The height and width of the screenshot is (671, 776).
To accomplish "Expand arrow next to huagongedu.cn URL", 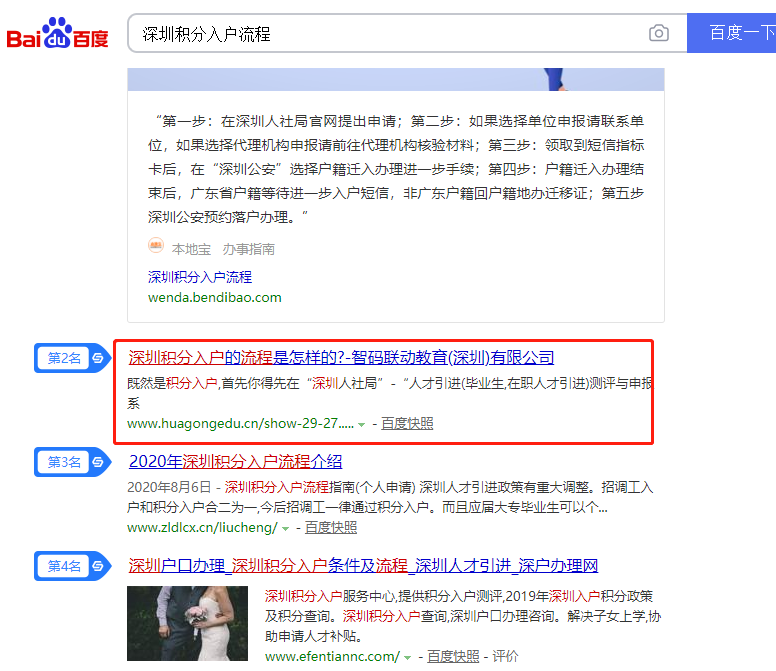I will point(361,425).
